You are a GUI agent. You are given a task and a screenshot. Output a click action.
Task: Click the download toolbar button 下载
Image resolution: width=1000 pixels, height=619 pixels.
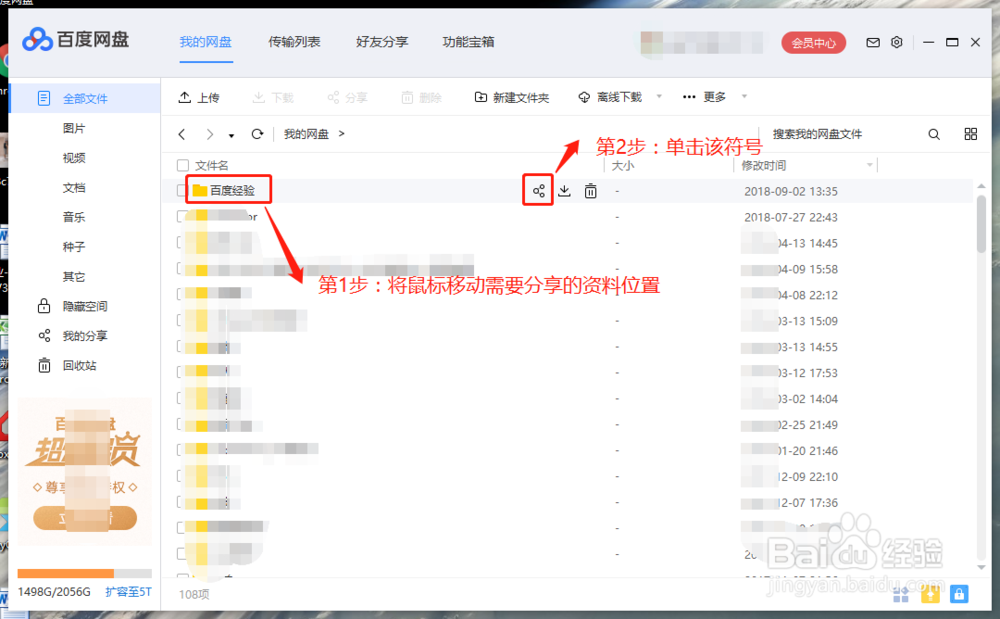coord(273,98)
